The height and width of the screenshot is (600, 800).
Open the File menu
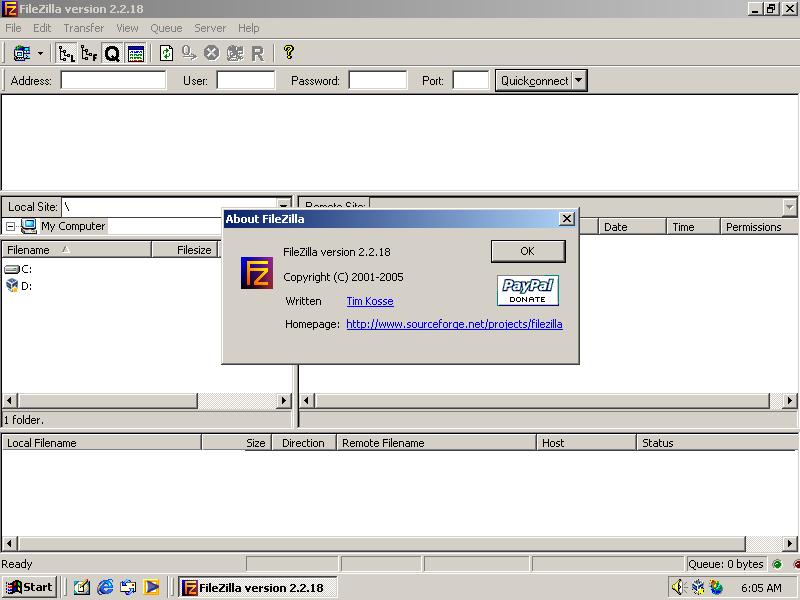(x=13, y=28)
